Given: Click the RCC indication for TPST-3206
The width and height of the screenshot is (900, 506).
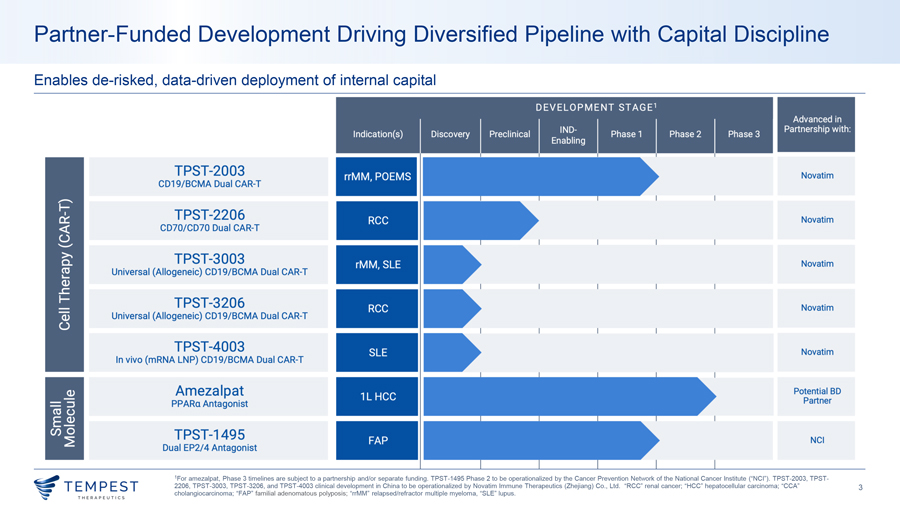Looking at the screenshot, I should (x=377, y=309).
